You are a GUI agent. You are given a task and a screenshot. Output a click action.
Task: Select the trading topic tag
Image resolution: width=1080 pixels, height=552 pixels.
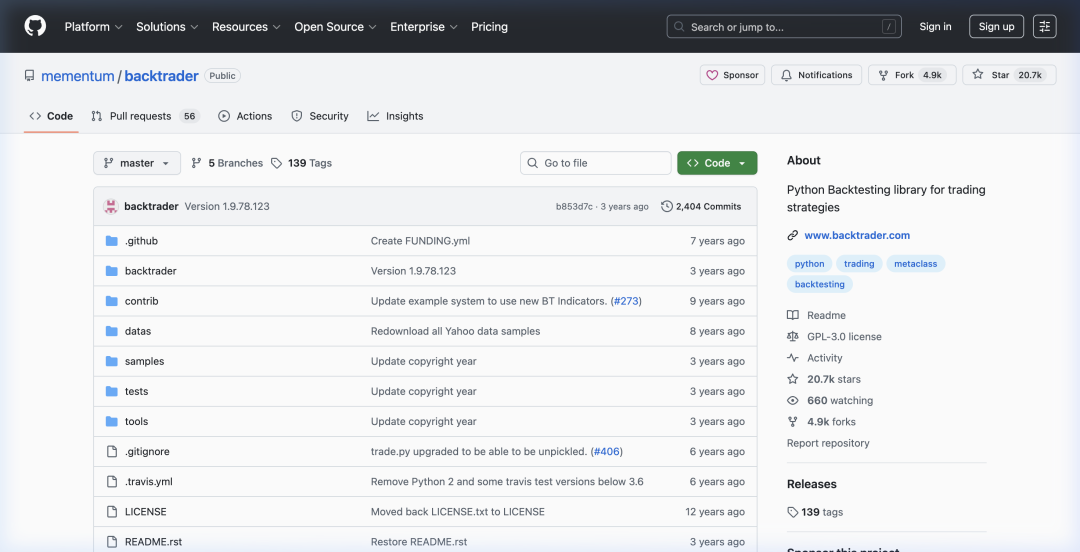click(x=859, y=264)
